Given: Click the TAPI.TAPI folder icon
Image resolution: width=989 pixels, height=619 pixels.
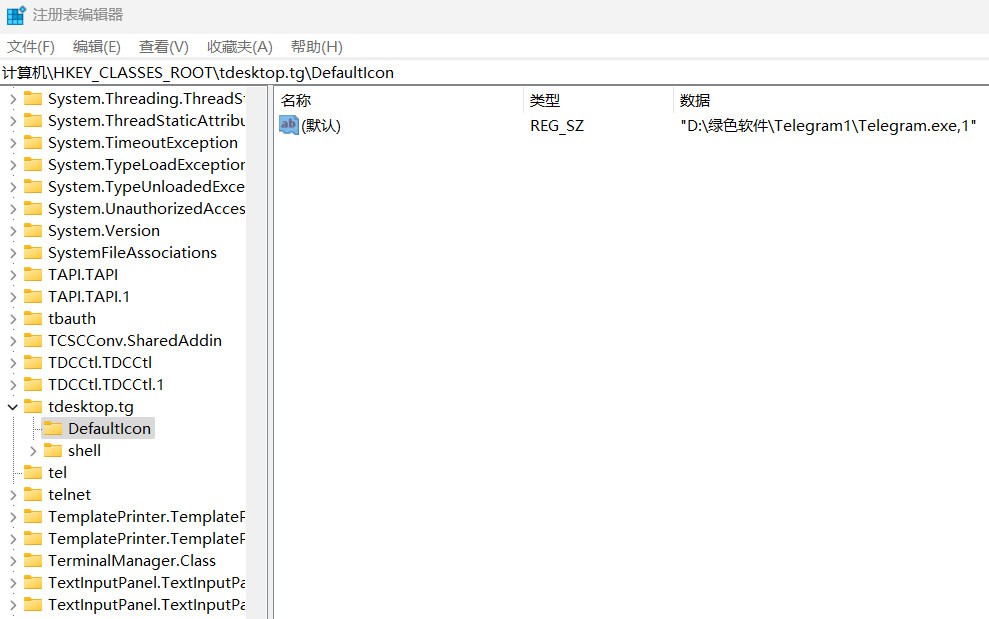Looking at the screenshot, I should (33, 274).
